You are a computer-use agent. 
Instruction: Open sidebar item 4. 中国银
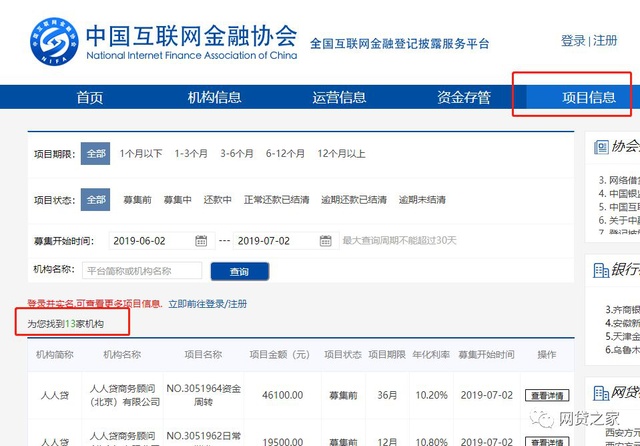(619, 193)
